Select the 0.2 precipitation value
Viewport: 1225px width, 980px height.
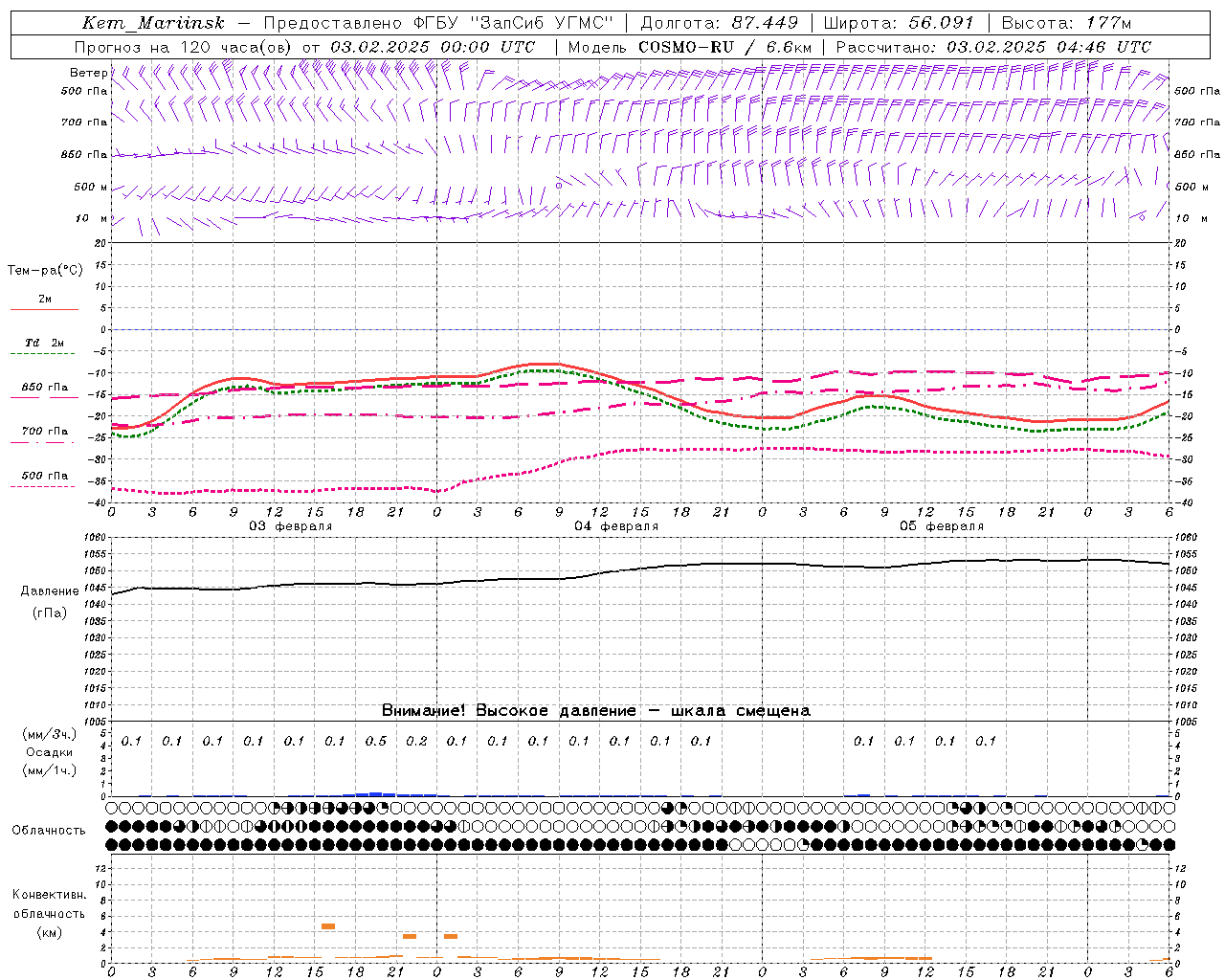tap(416, 741)
